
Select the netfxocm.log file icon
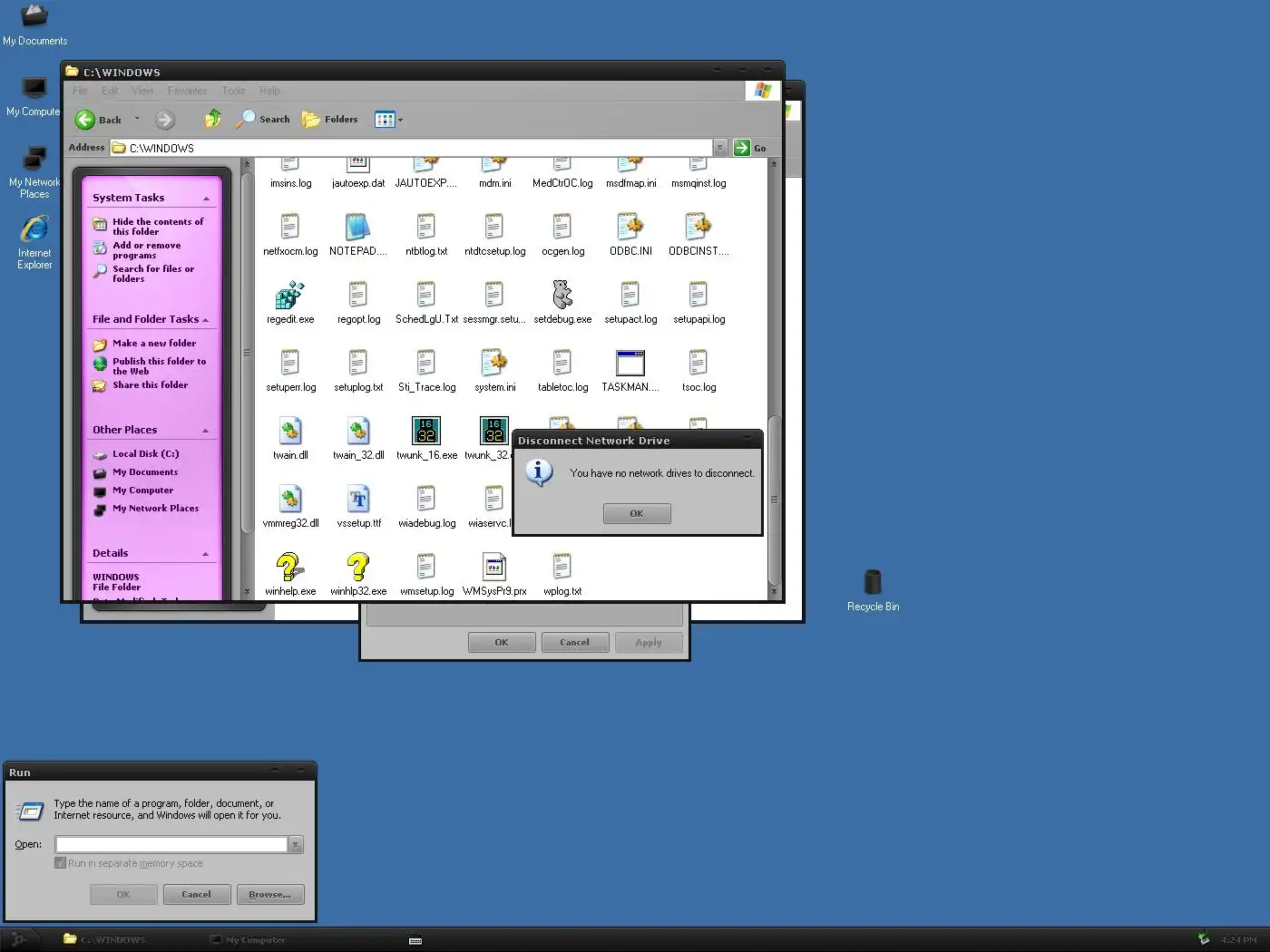click(290, 227)
